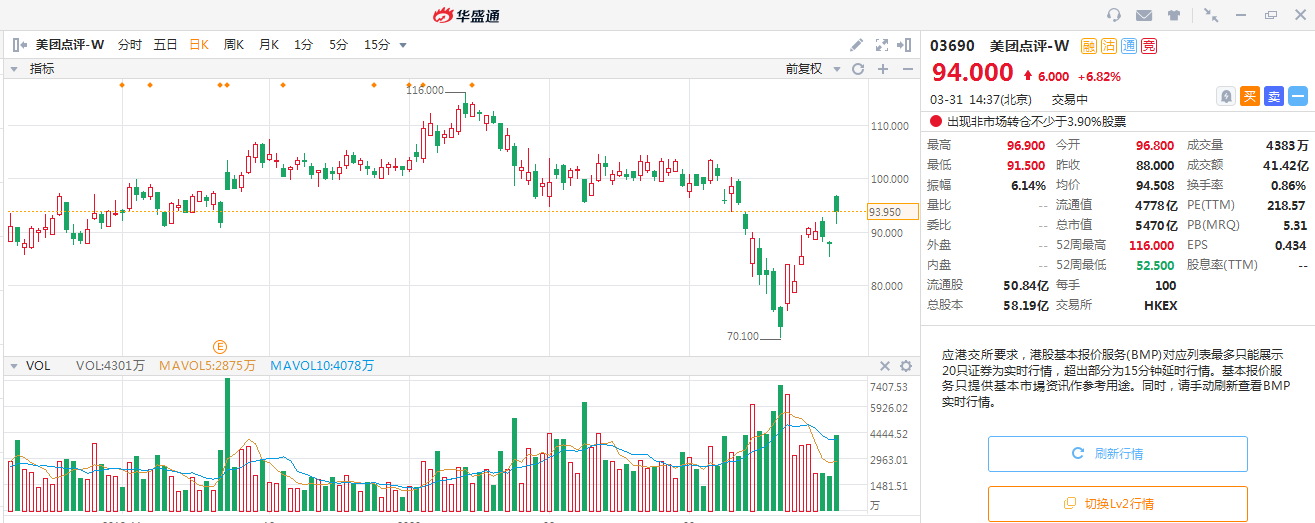Close the VOL indicator panel
The image size is (1315, 523).
[884, 366]
